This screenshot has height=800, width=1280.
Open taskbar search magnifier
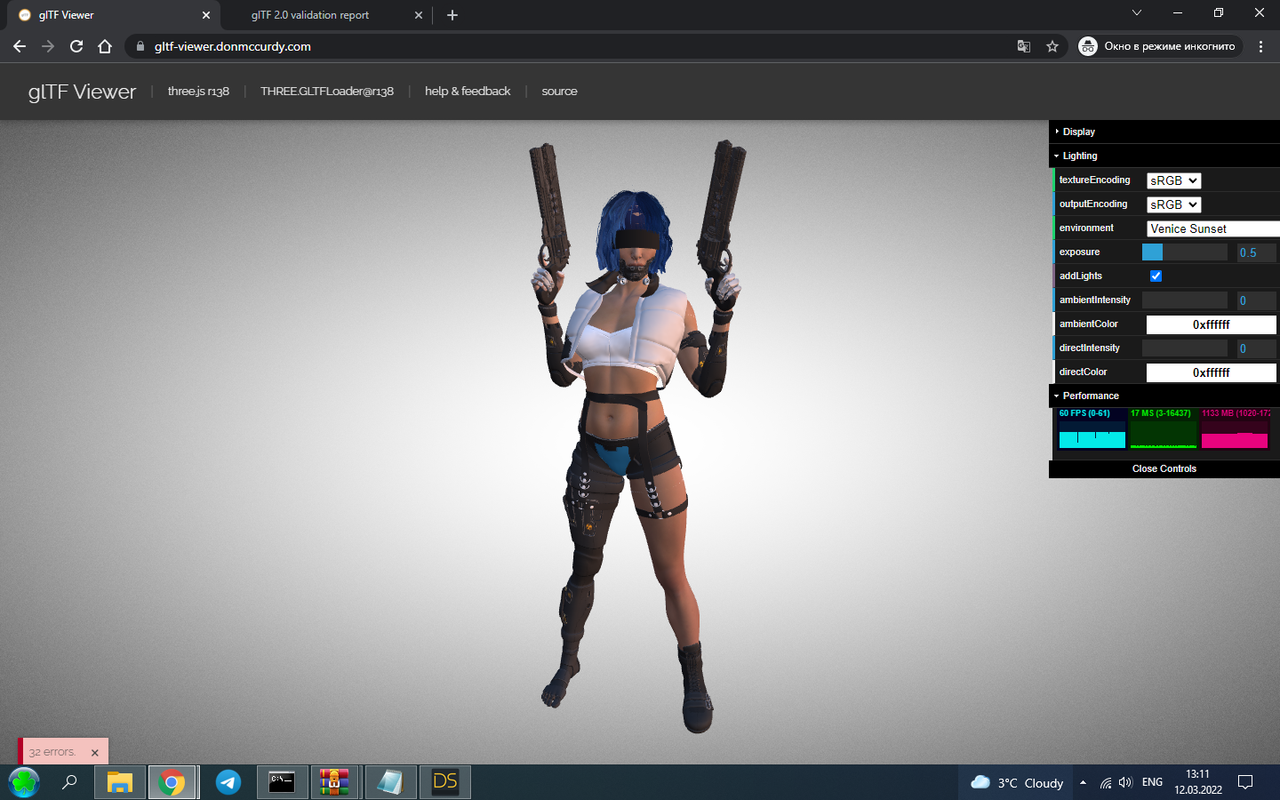click(70, 782)
